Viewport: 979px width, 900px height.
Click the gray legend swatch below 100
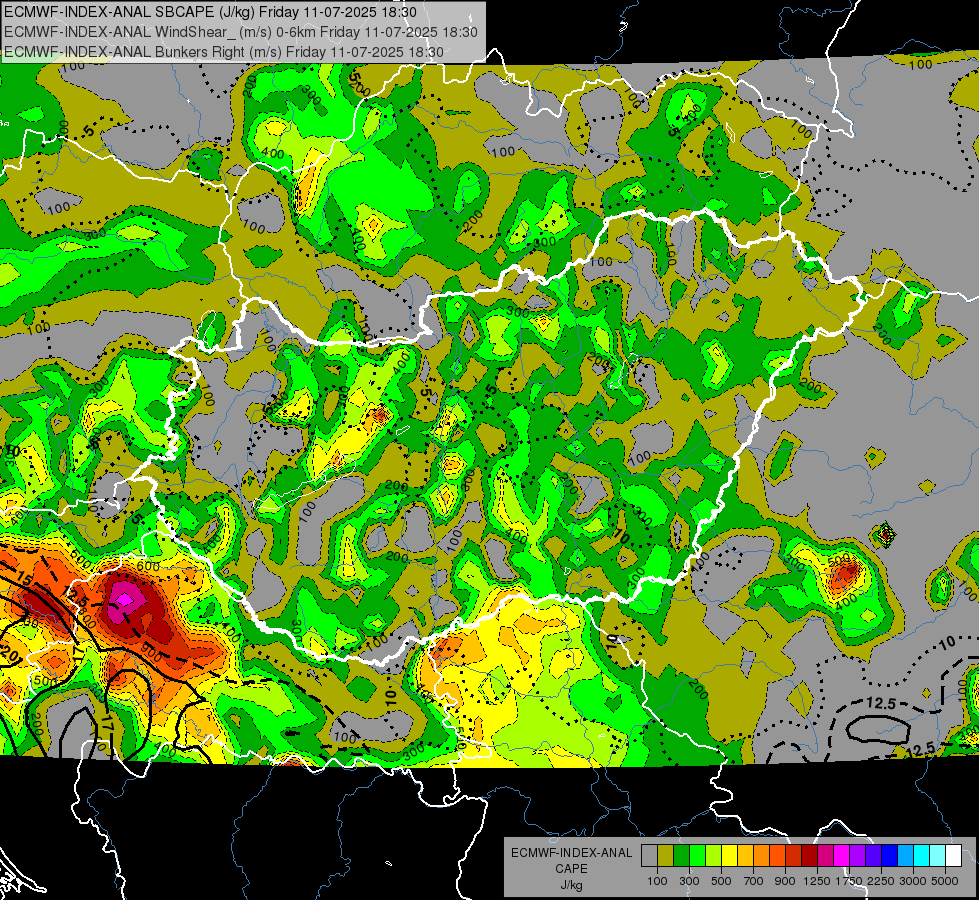click(x=649, y=856)
